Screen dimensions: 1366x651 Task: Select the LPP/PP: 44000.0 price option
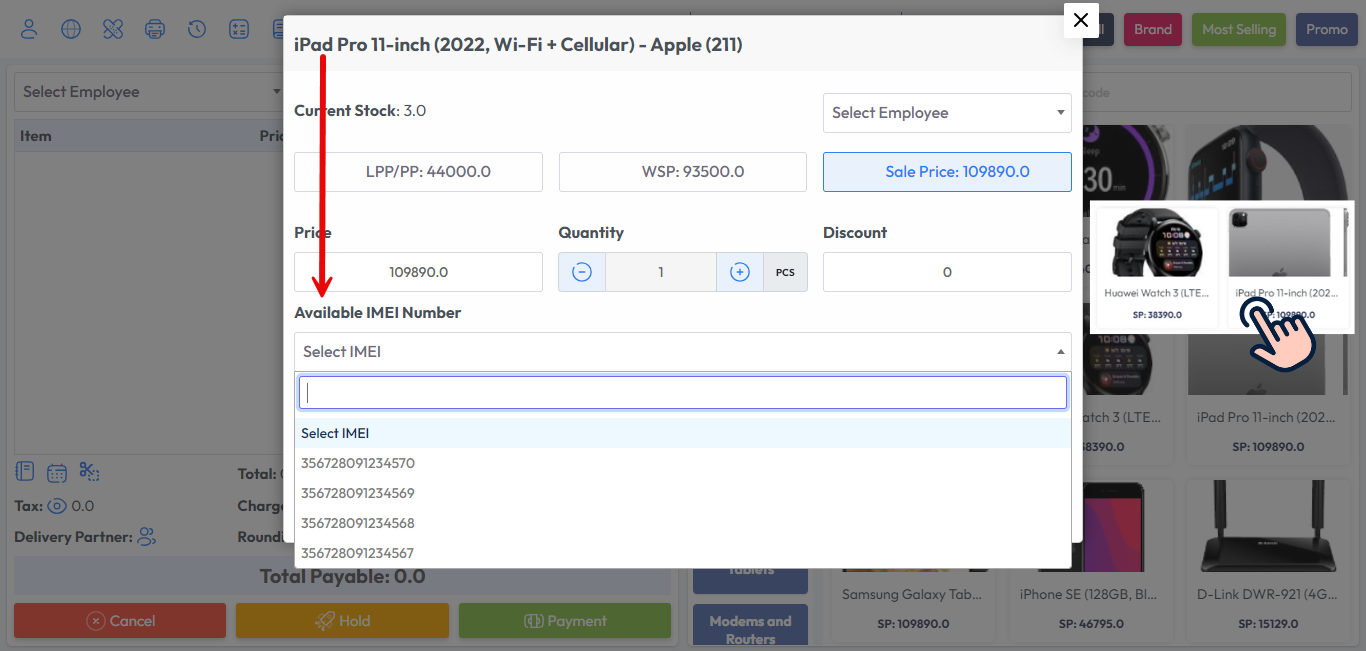418,172
